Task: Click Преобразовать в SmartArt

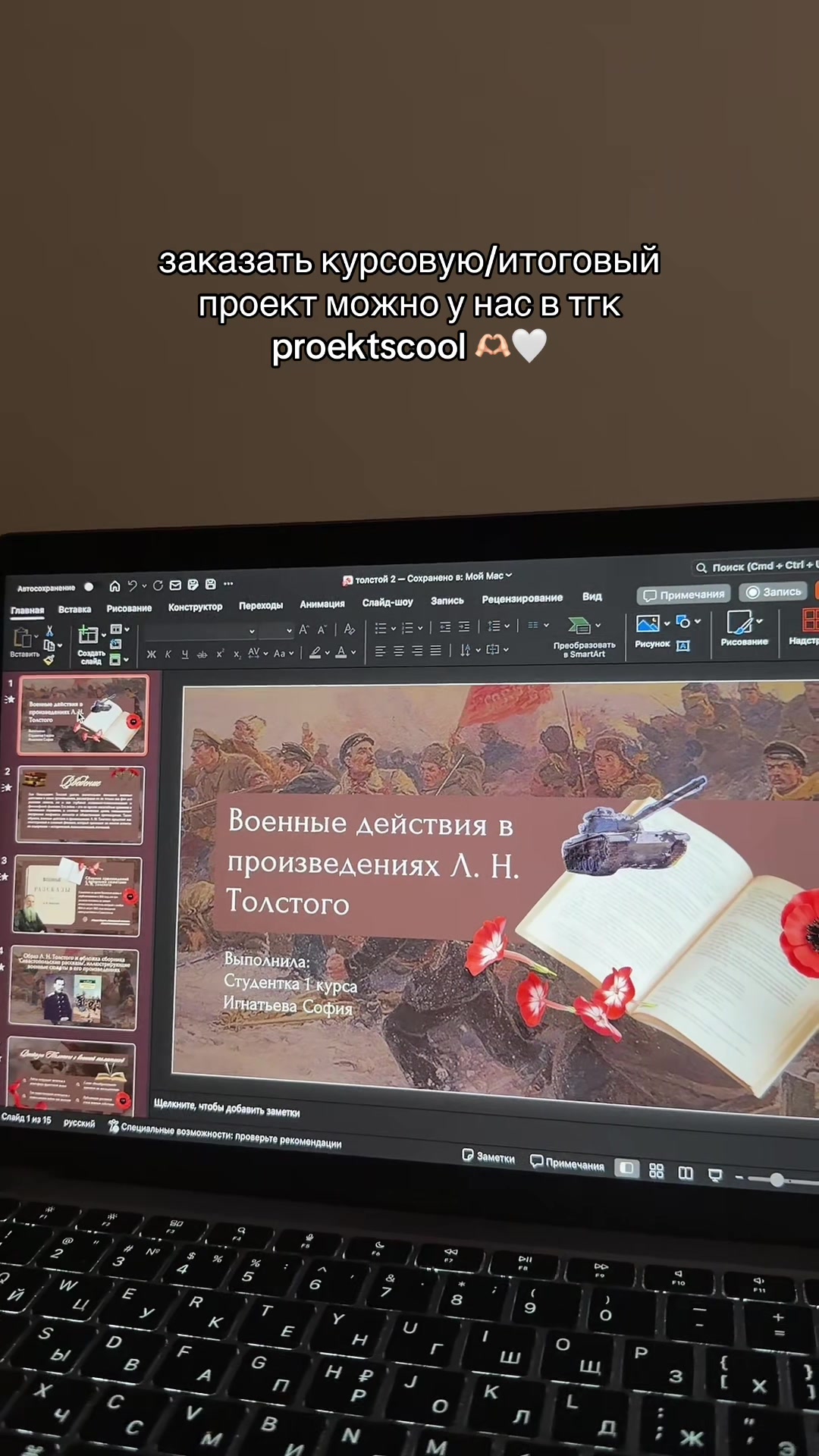Action: pos(584,637)
